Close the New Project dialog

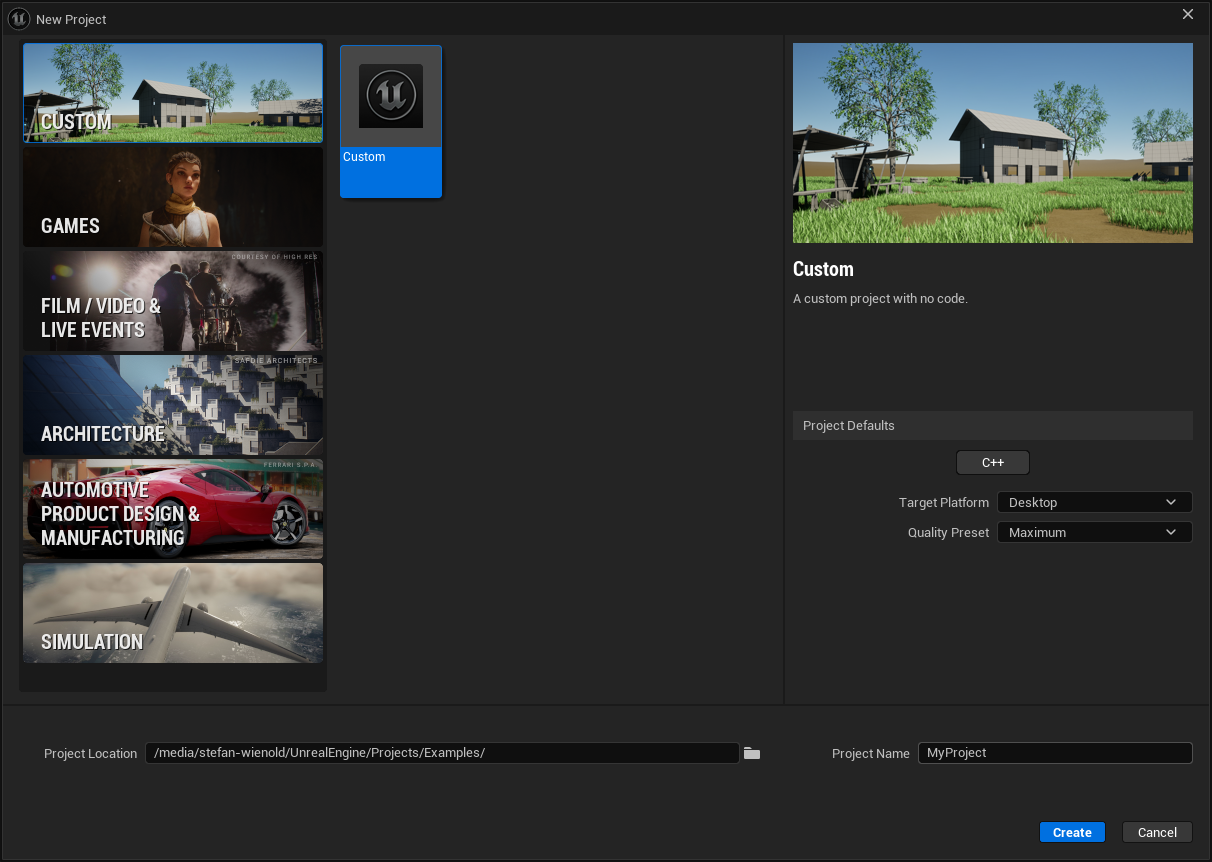point(1188,14)
